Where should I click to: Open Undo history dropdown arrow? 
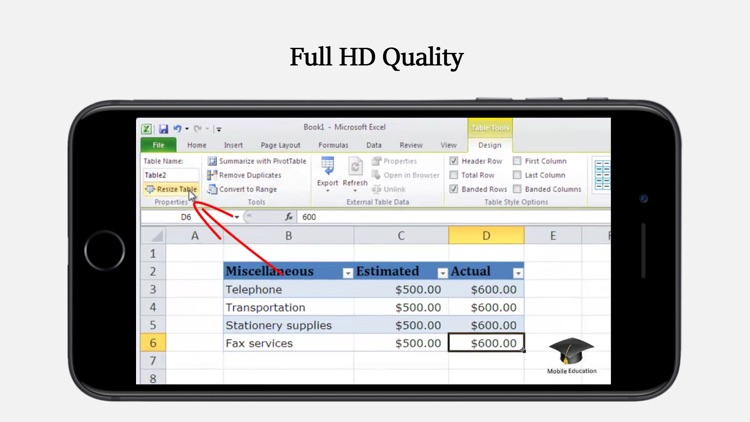pyautogui.click(x=187, y=129)
